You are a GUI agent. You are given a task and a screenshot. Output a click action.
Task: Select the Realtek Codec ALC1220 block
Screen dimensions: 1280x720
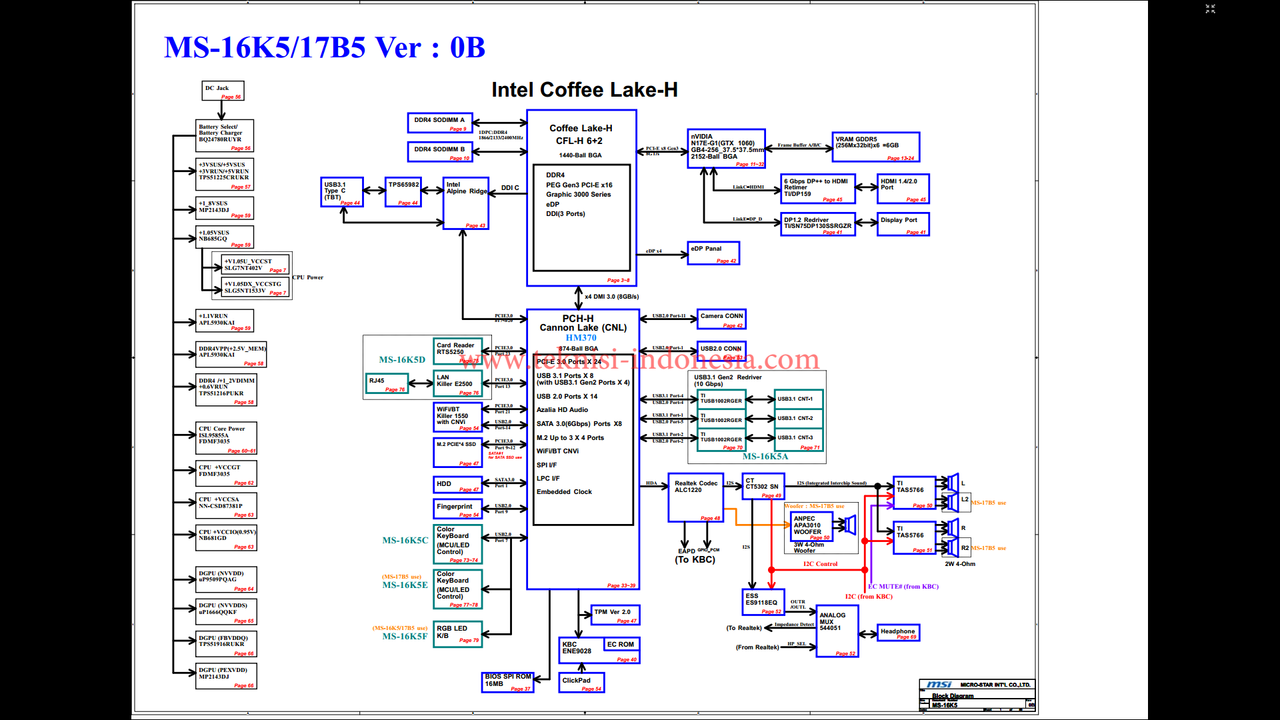[x=695, y=497]
